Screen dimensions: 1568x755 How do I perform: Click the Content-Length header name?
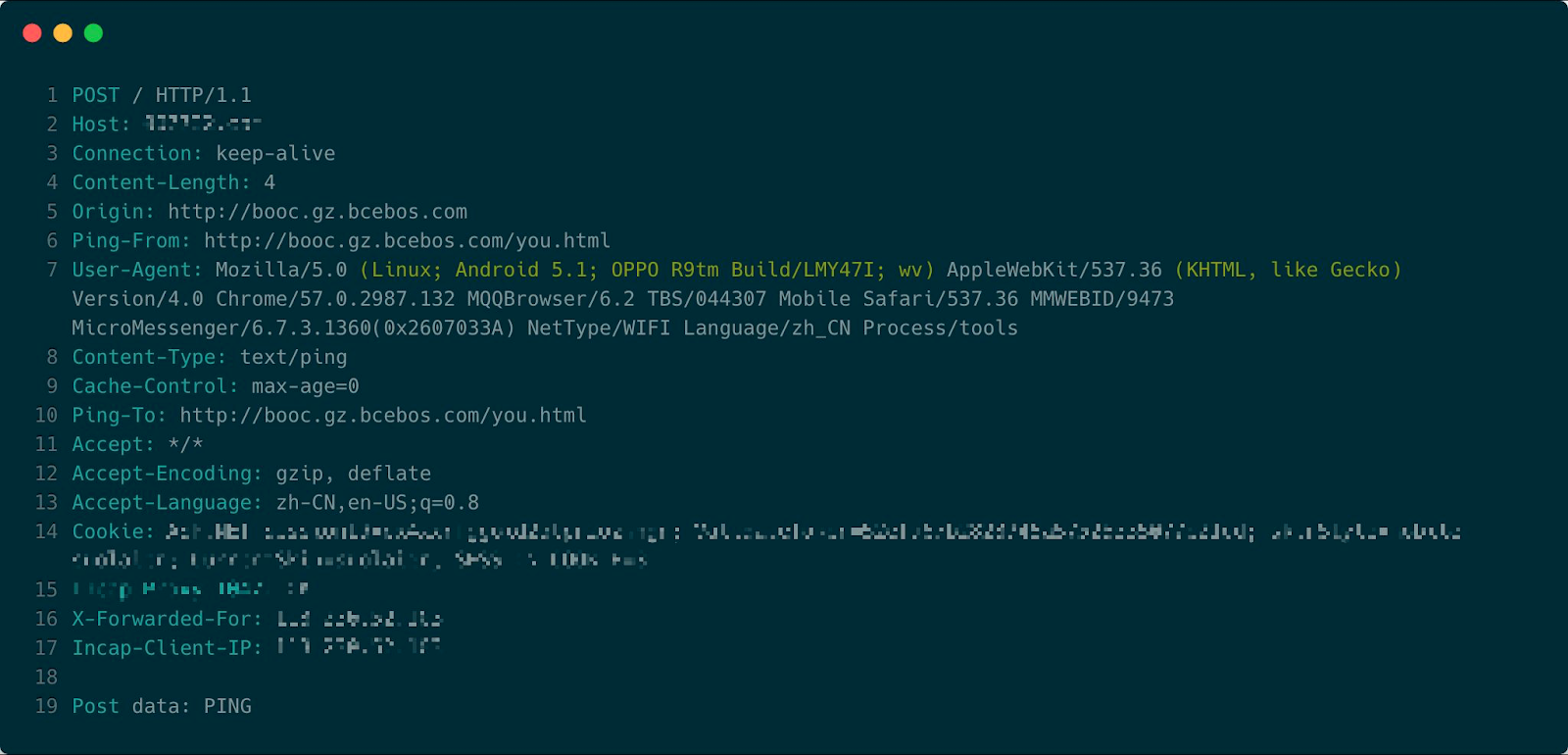[x=161, y=183]
